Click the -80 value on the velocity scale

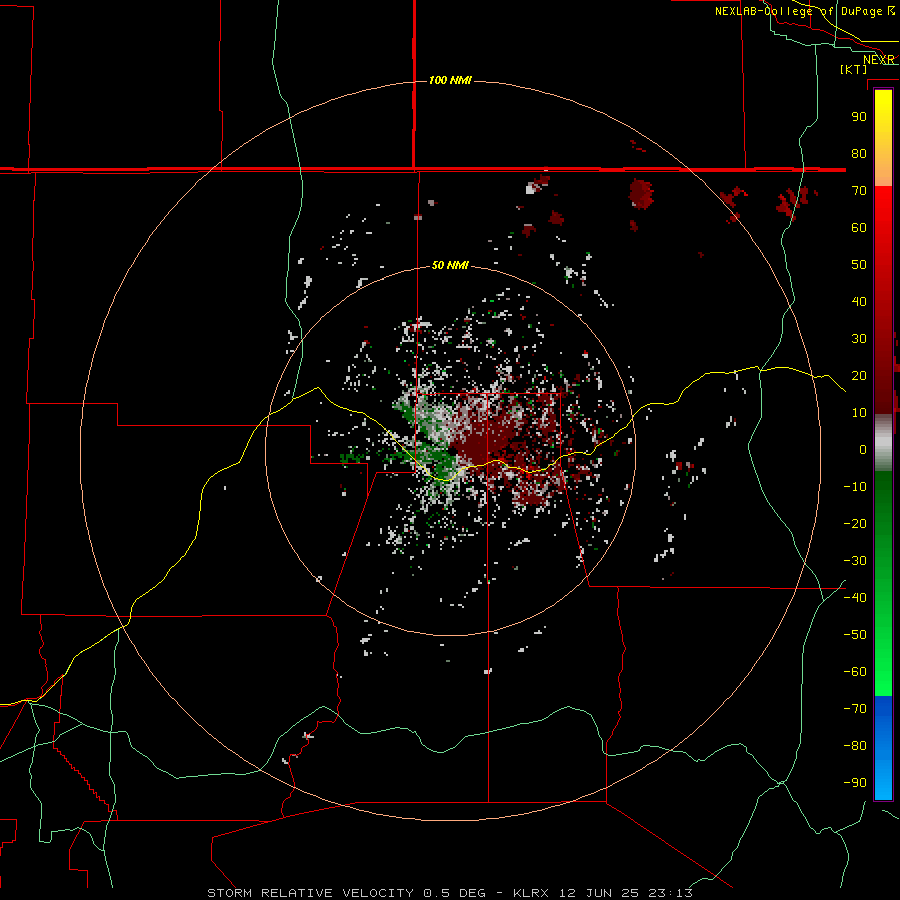[855, 746]
